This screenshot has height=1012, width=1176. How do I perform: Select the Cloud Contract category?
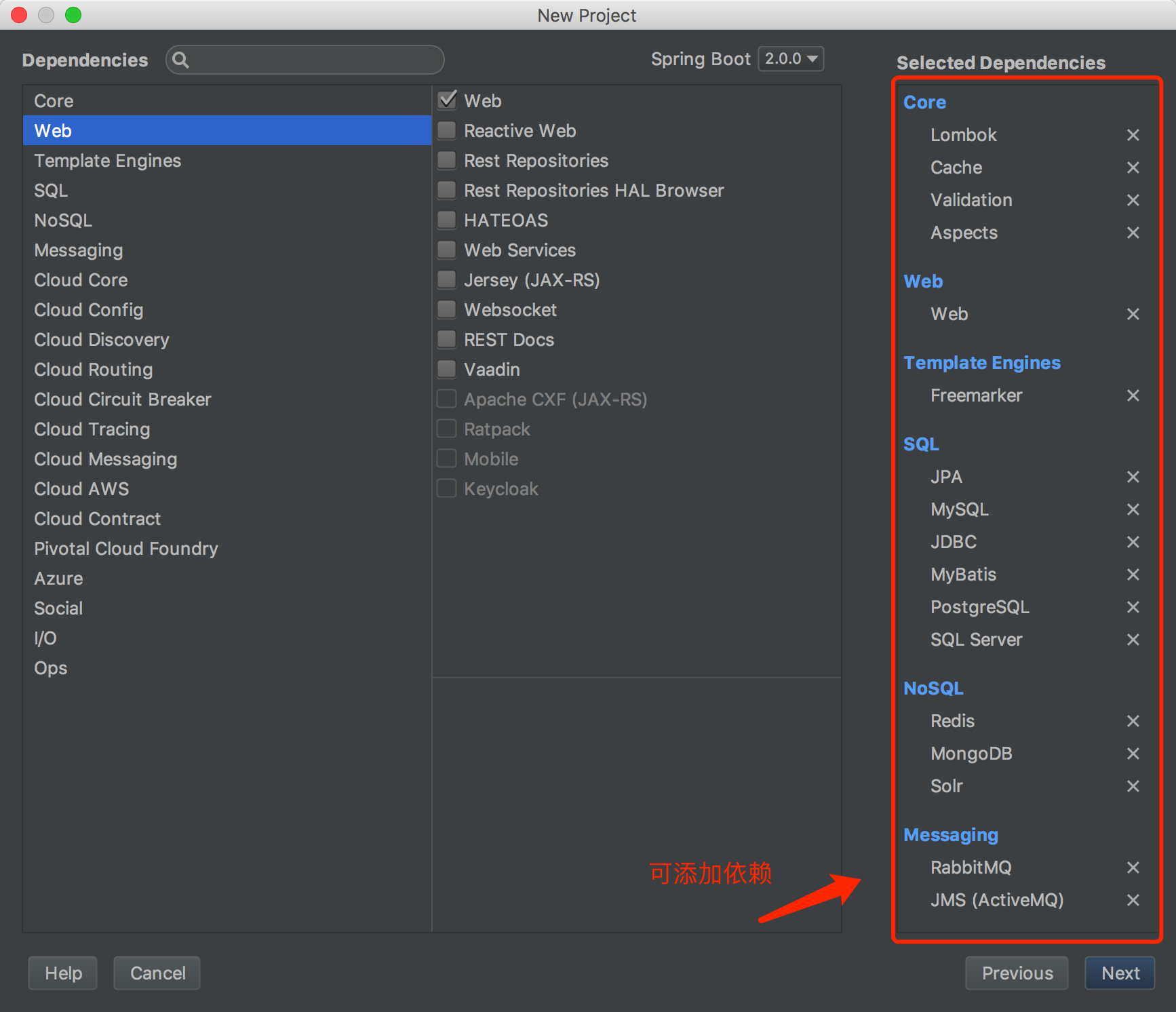coord(227,519)
